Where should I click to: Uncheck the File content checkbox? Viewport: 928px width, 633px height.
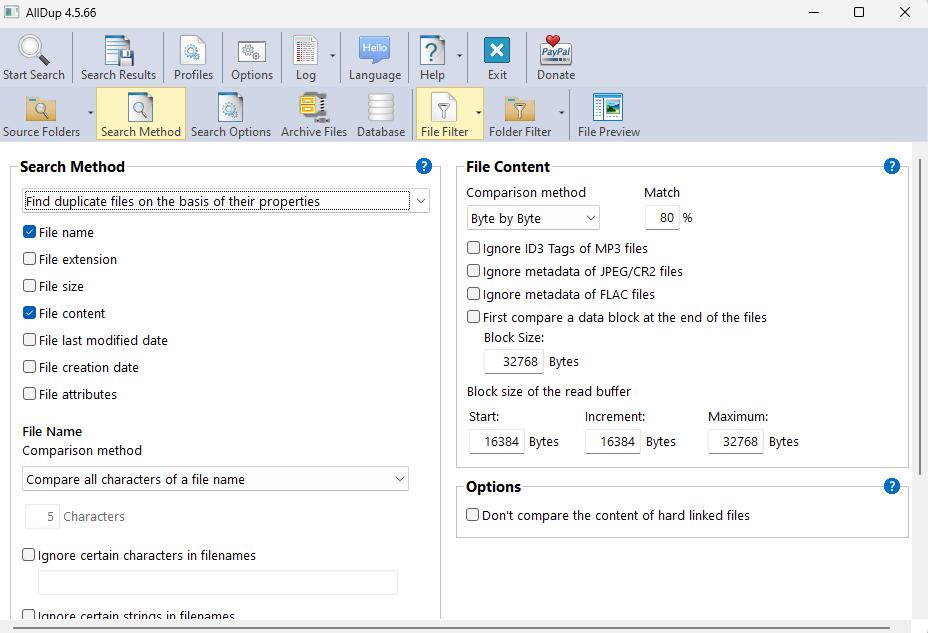(x=30, y=312)
